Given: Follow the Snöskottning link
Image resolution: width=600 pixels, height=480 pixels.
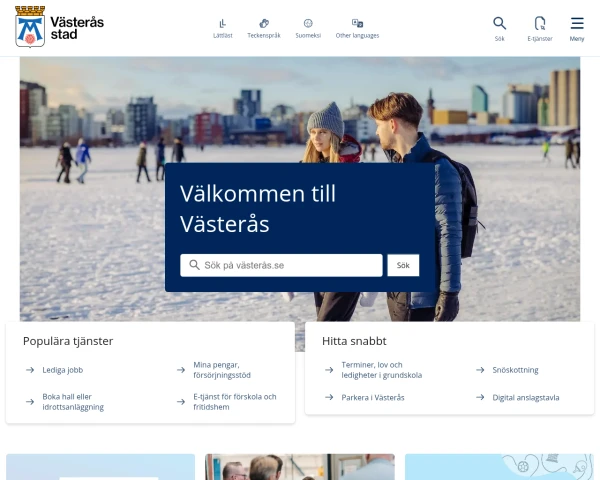Looking at the screenshot, I should [515, 370].
